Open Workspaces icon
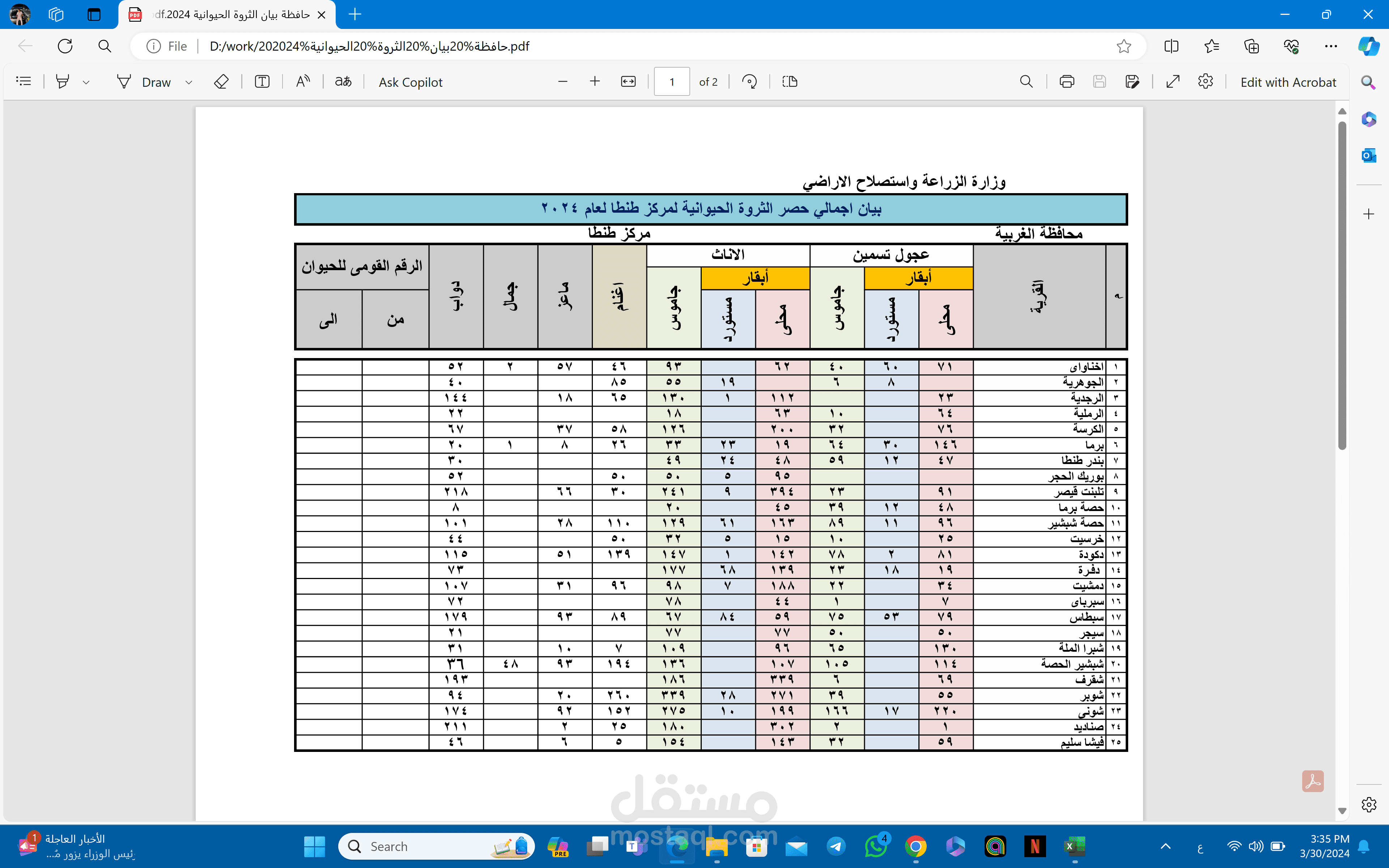The height and width of the screenshot is (868, 1389). 56,14
